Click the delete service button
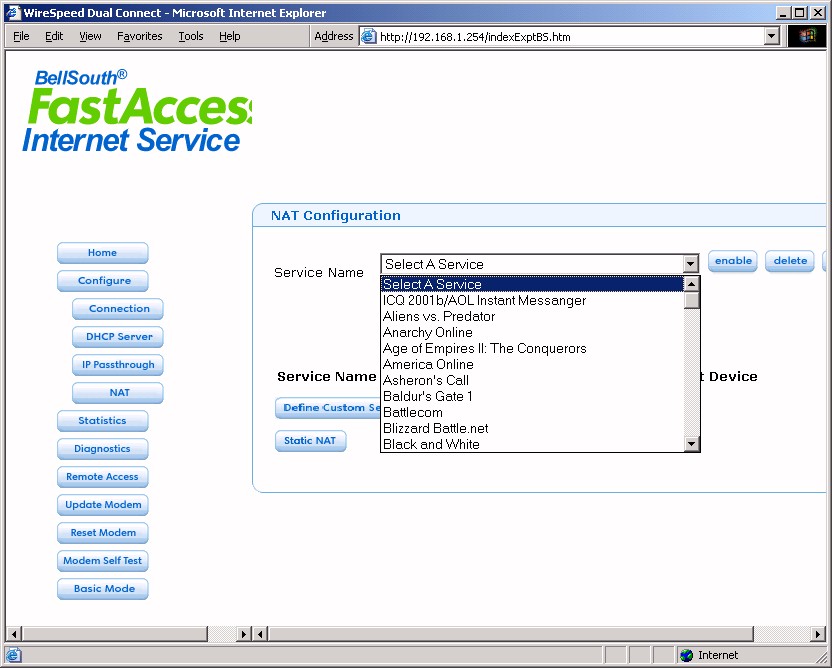Screen dimensions: 832x668 [x=790, y=261]
